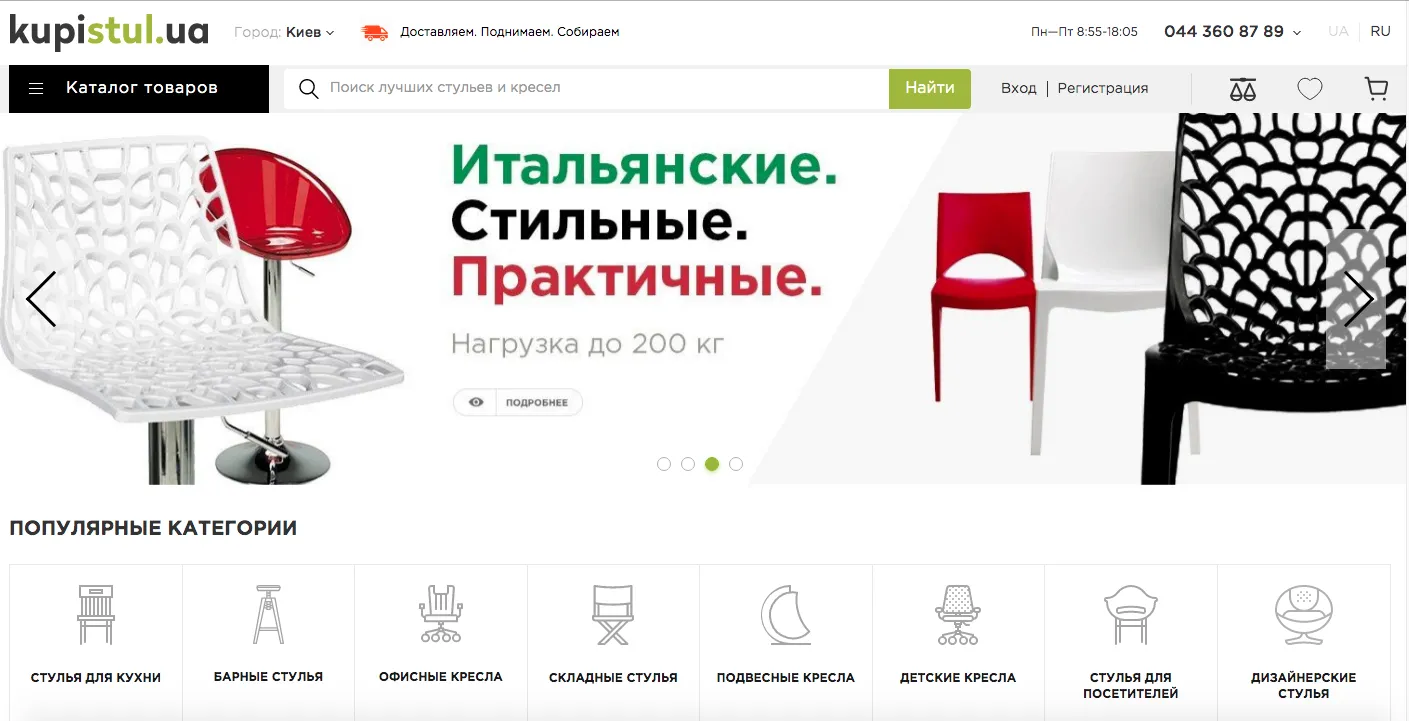
Task: Switch to second carousel slide dot
Action: pyautogui.click(x=688, y=464)
